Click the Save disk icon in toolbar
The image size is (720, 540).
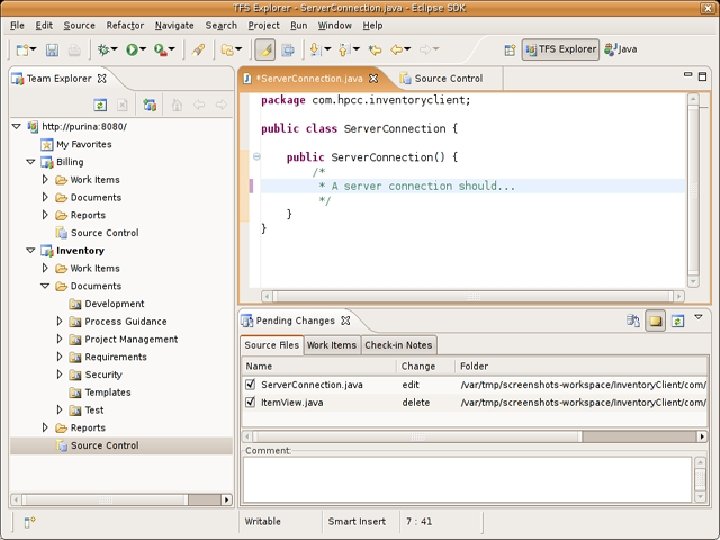(51, 49)
